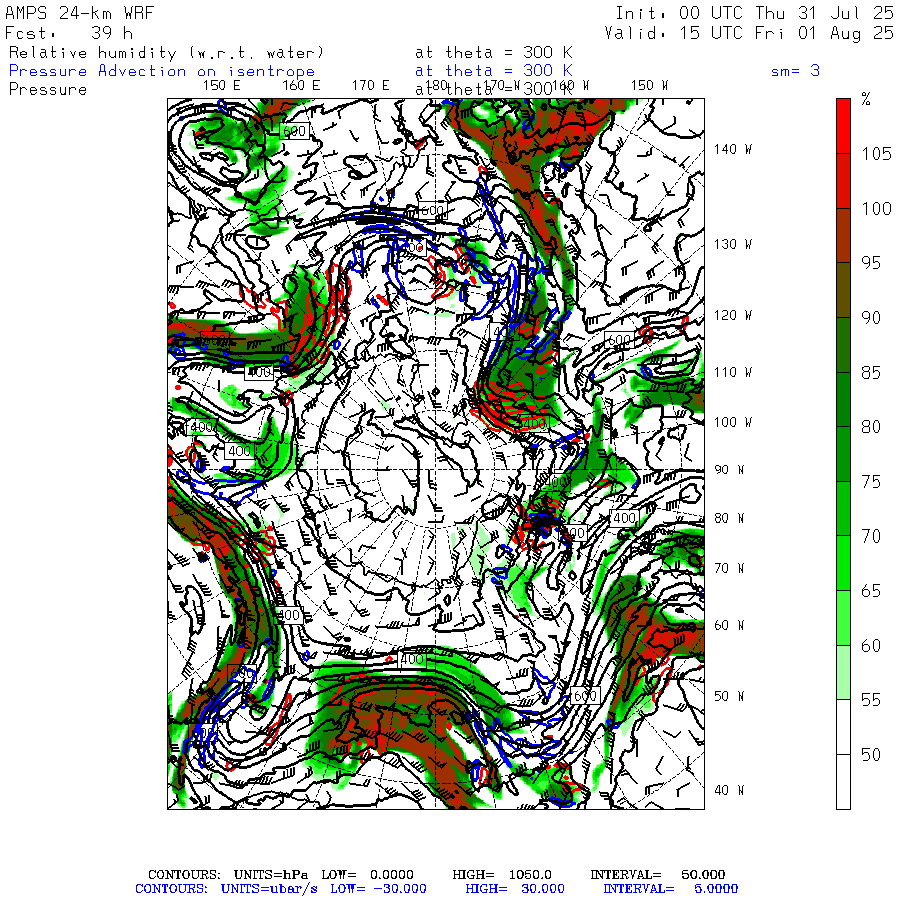Click the 'Init: 00 UTC Thu 31 Jul 25' line

(755, 13)
